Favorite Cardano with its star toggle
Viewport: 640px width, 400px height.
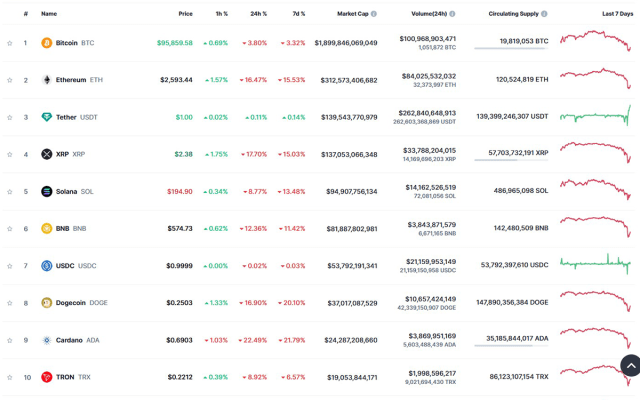(x=10, y=340)
